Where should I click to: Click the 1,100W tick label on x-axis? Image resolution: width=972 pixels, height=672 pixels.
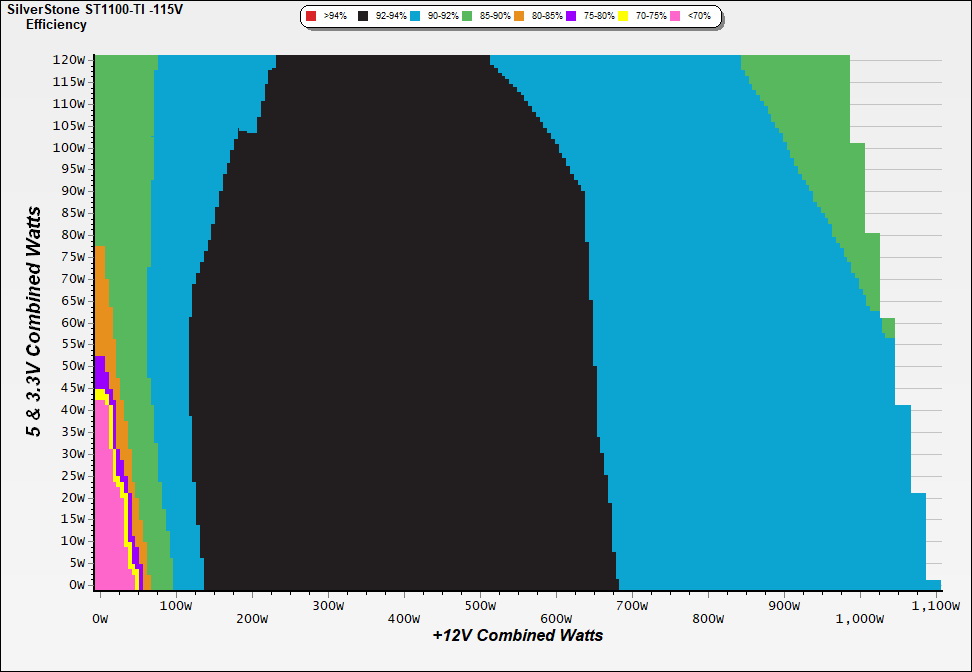pos(935,606)
